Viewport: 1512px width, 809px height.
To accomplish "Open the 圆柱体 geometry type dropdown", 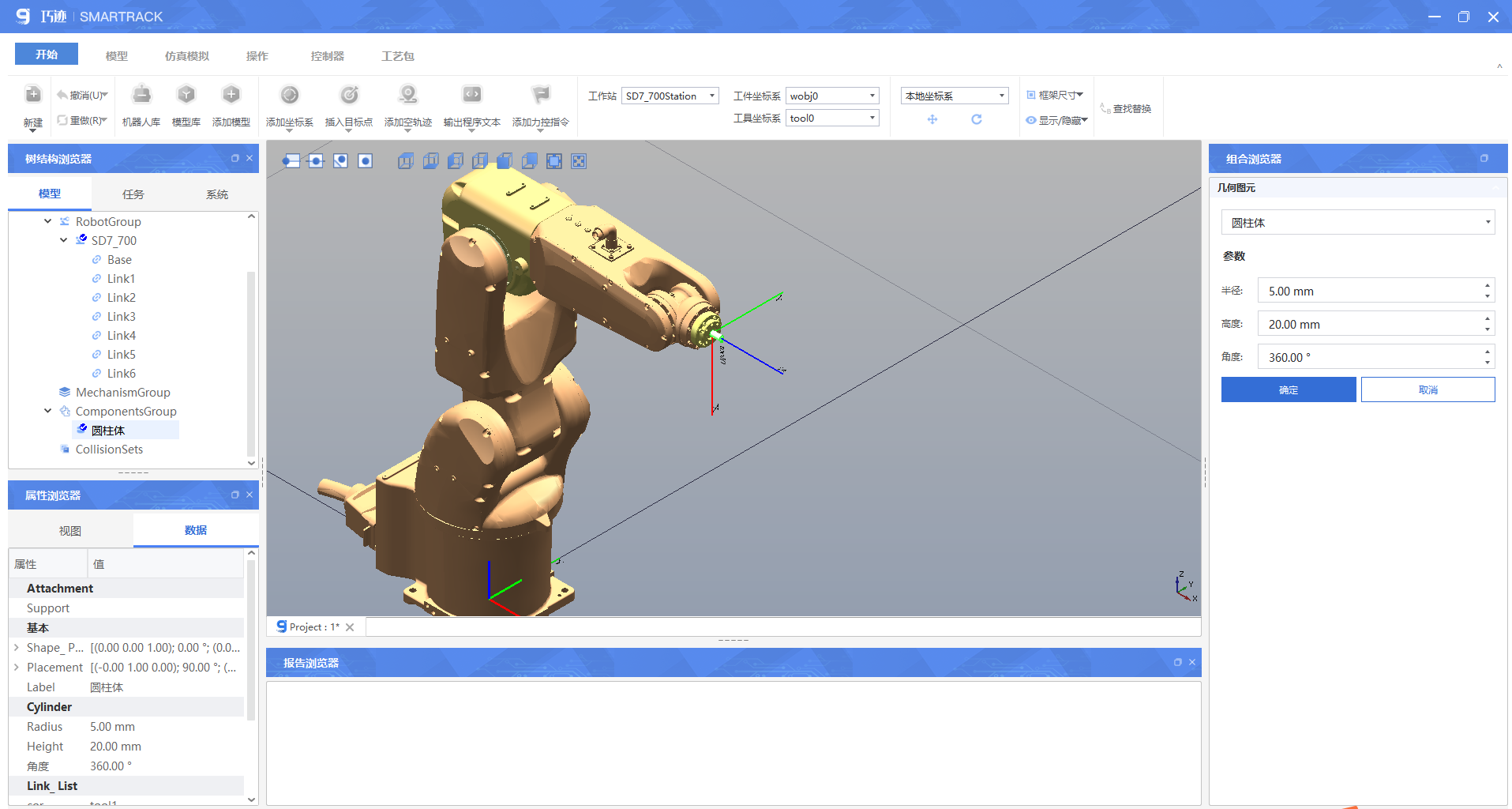I will pyautogui.click(x=1358, y=223).
